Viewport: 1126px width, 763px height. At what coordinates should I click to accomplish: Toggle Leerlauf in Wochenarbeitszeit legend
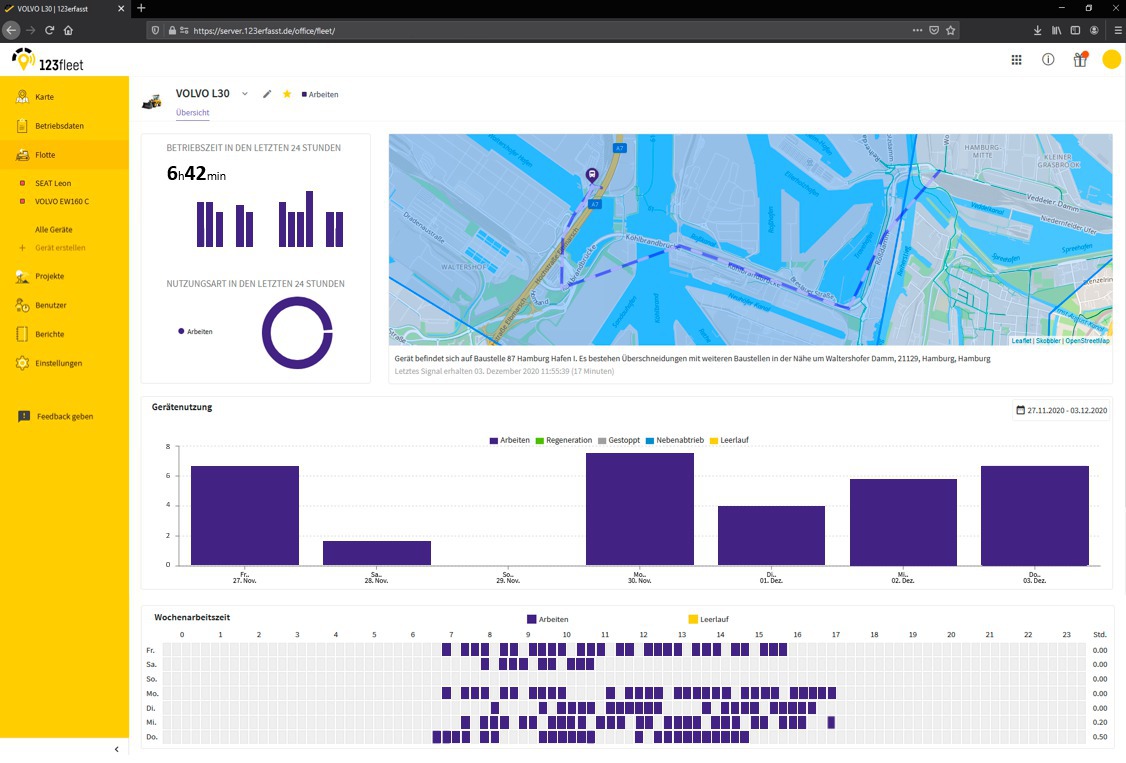tap(709, 619)
